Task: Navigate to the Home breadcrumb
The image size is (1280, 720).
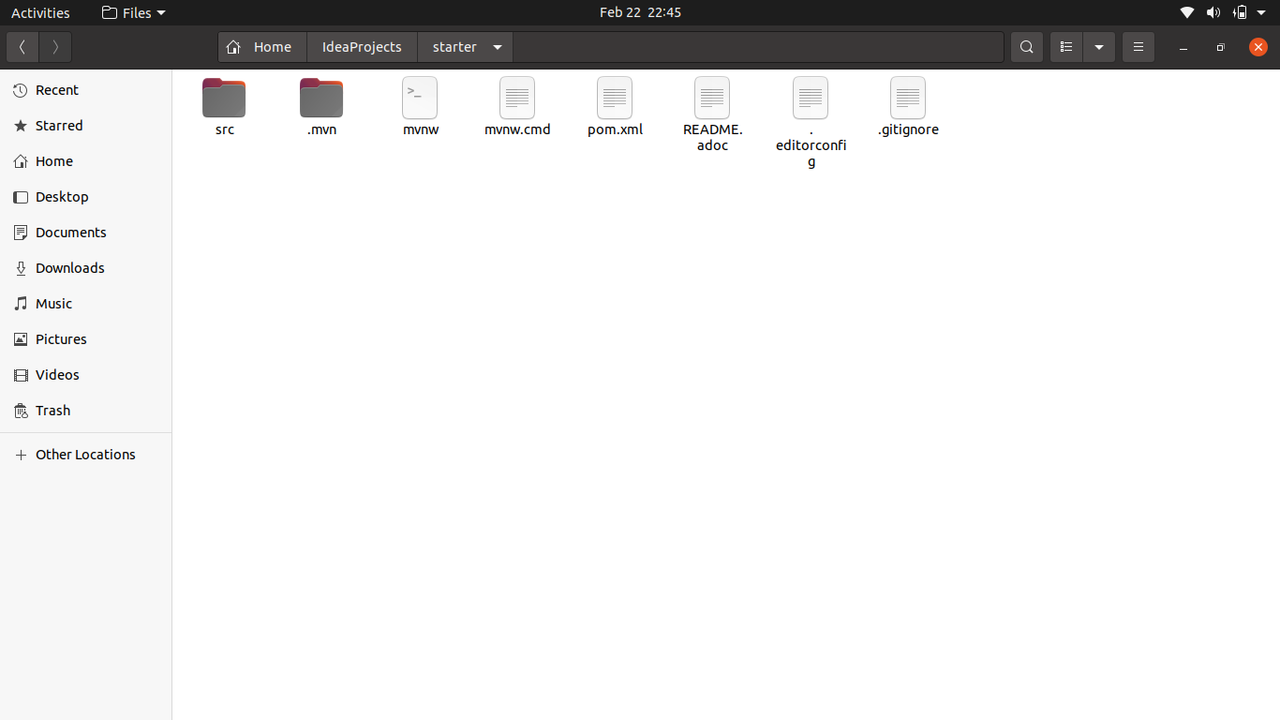Action: 261,46
